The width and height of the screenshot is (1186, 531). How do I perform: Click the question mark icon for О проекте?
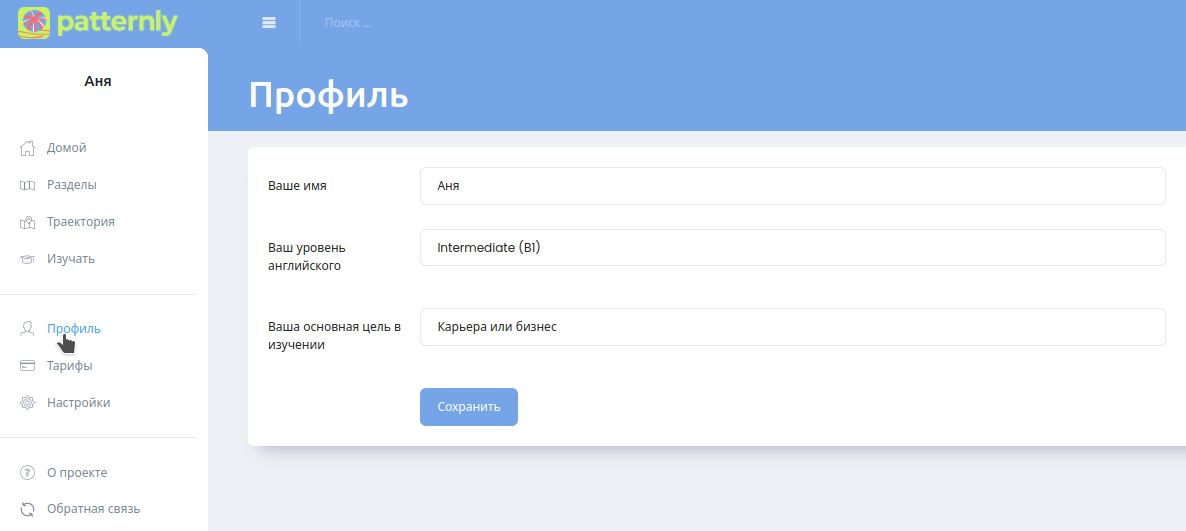pos(28,473)
